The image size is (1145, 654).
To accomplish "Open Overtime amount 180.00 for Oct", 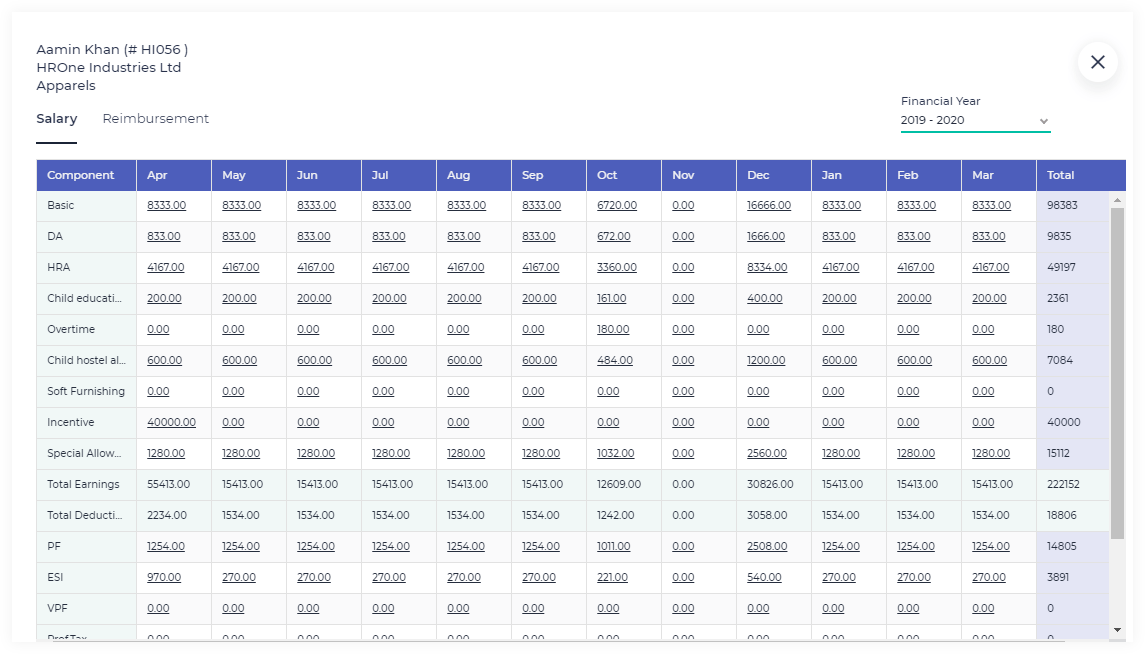I will (613, 329).
